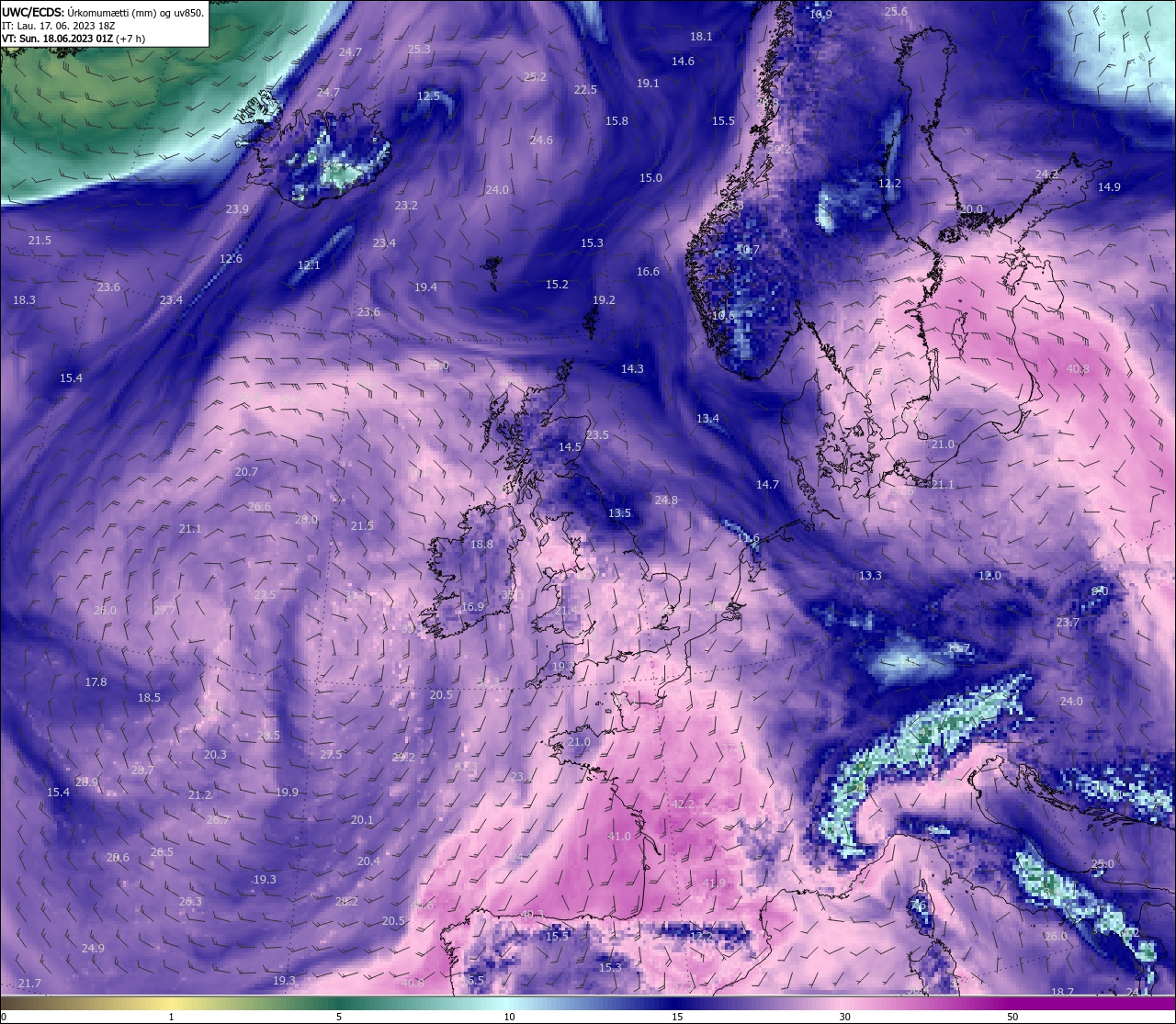Click the 12.1 value south of Iceland

[309, 265]
